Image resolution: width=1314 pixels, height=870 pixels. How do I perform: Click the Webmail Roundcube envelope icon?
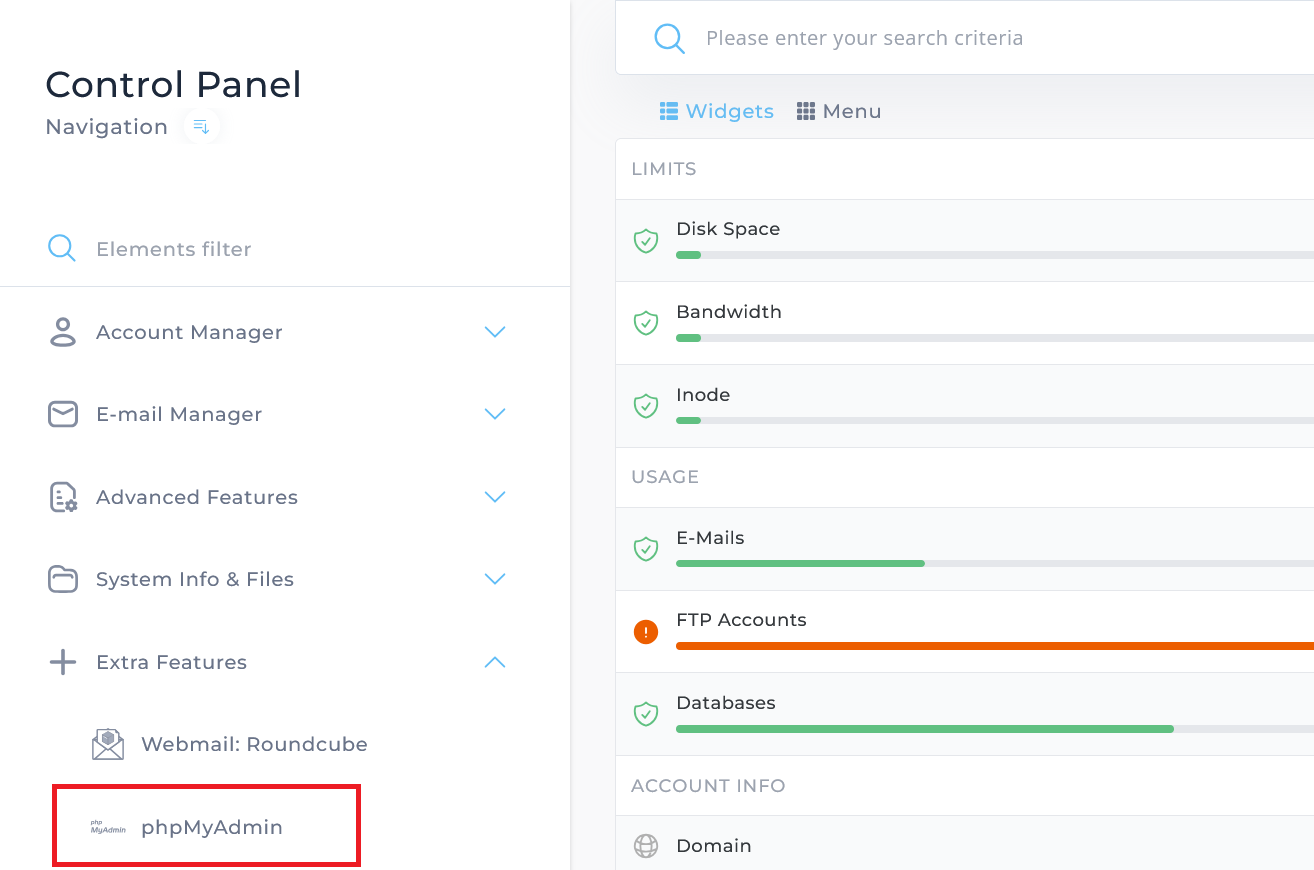point(108,744)
